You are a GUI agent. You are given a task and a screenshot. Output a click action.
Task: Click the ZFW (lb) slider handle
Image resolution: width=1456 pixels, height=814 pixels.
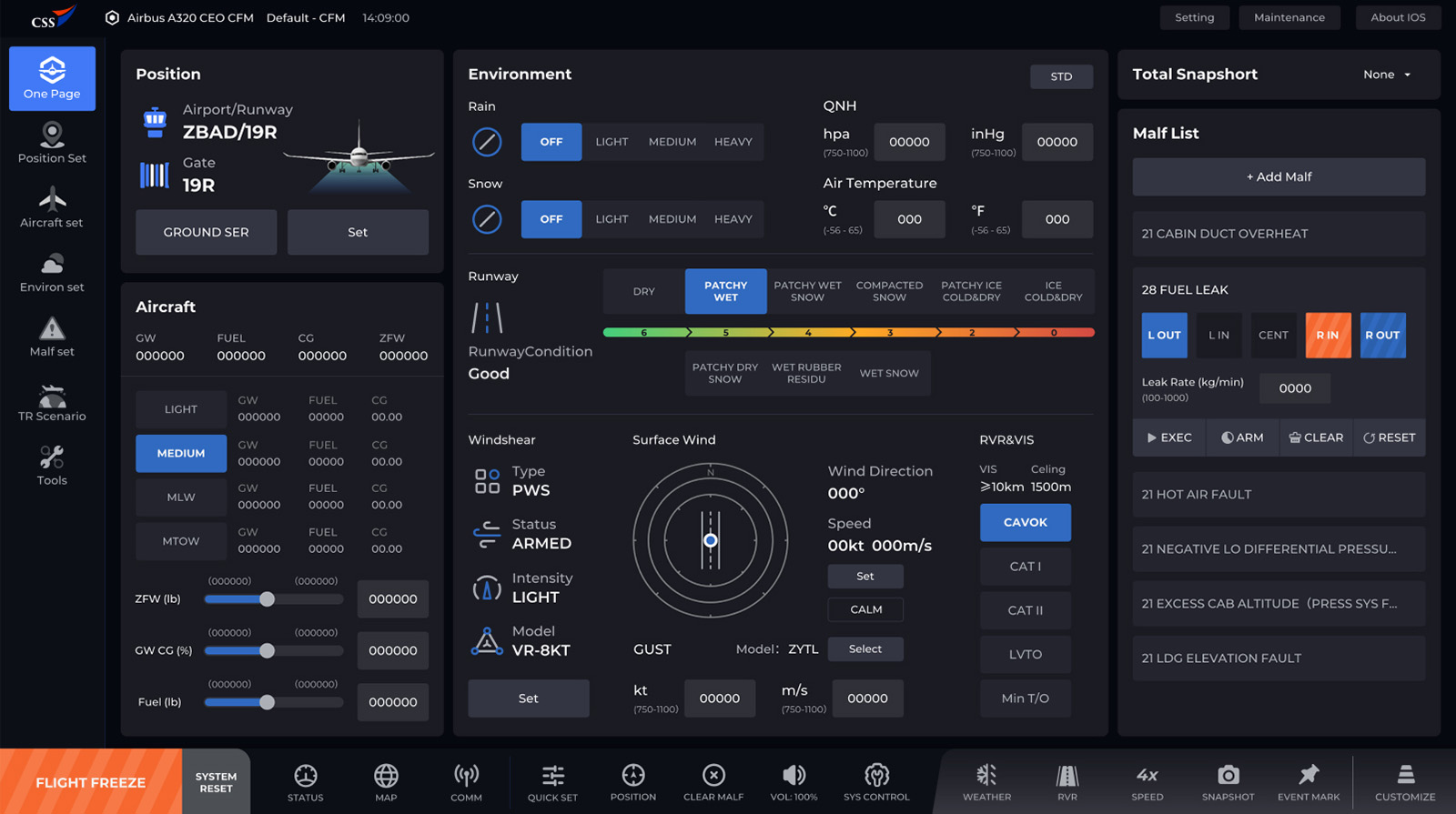(x=267, y=599)
